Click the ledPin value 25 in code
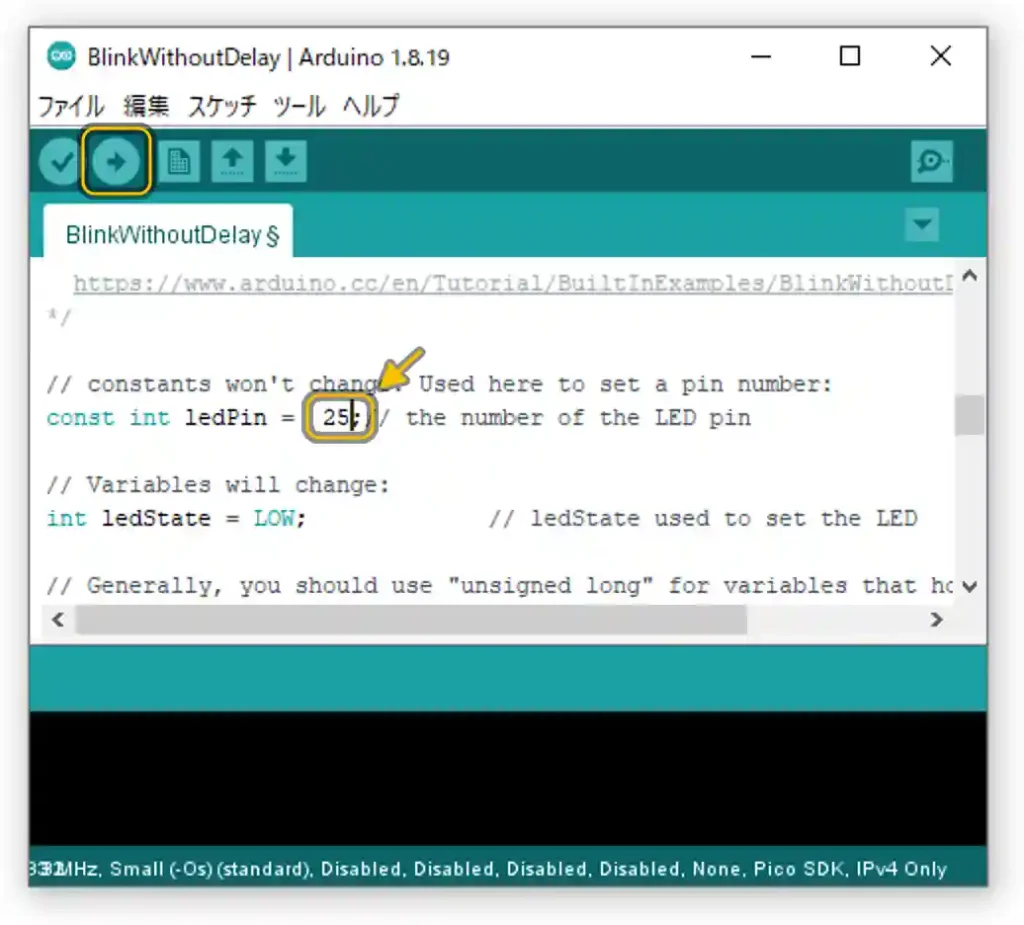The image size is (1024, 925). [336, 417]
